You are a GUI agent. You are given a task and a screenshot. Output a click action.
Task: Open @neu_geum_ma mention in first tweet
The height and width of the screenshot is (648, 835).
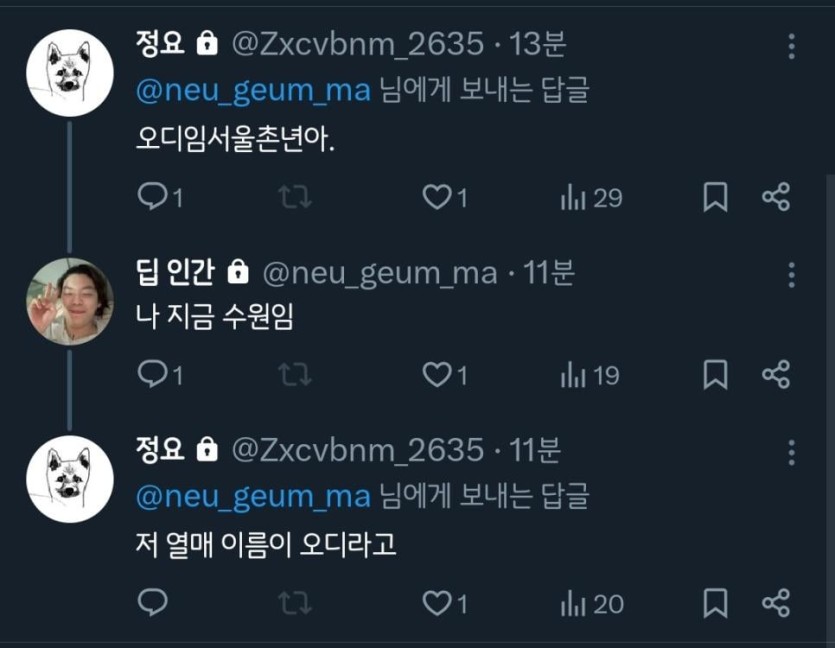pyautogui.click(x=252, y=91)
